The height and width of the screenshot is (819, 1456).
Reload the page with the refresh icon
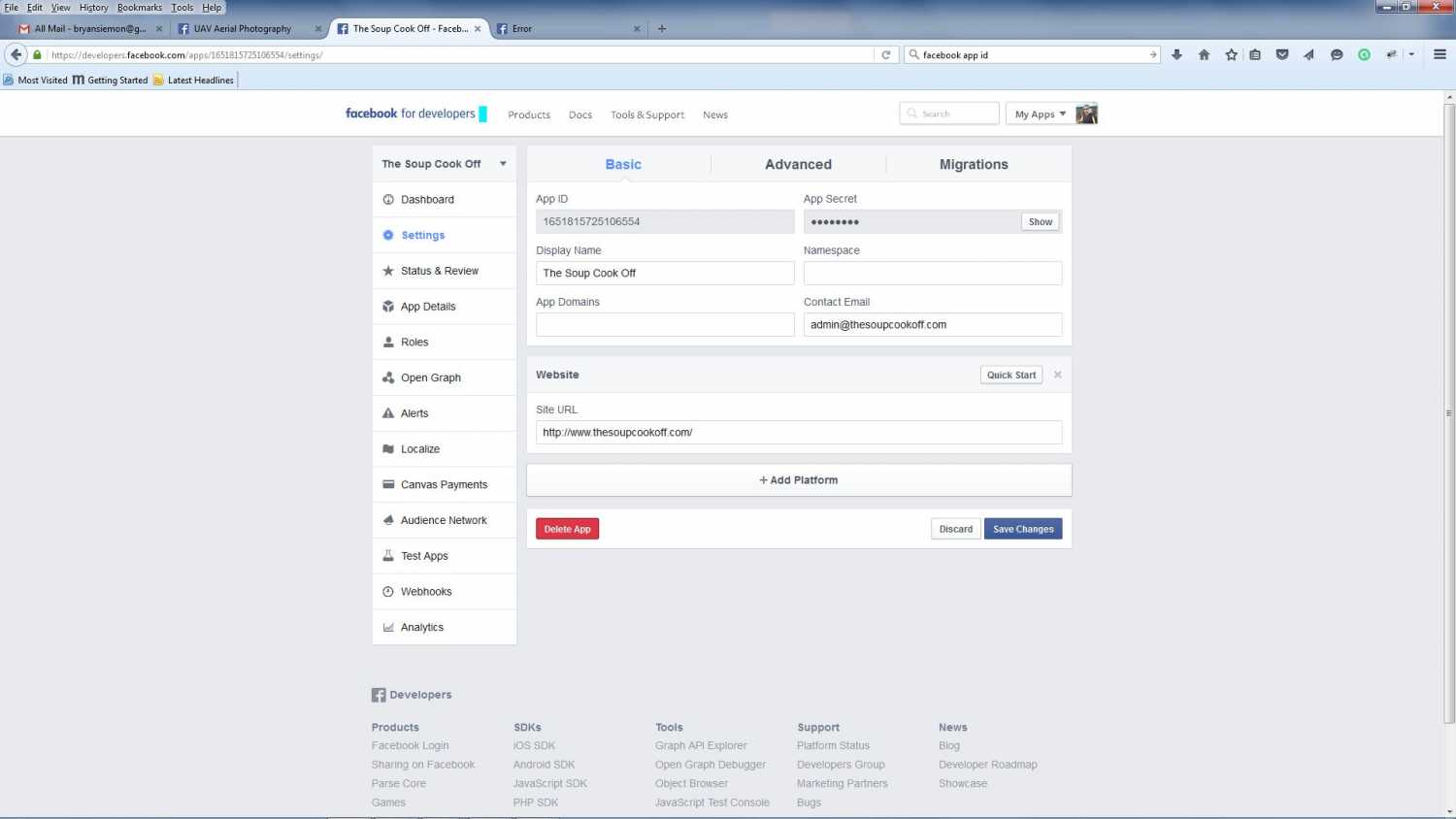point(885,55)
